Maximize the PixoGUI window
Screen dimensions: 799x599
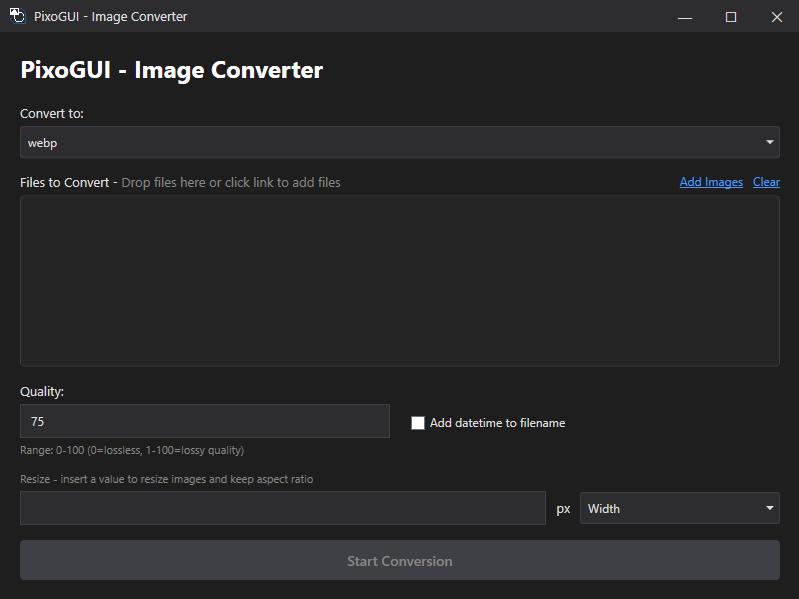tap(731, 17)
